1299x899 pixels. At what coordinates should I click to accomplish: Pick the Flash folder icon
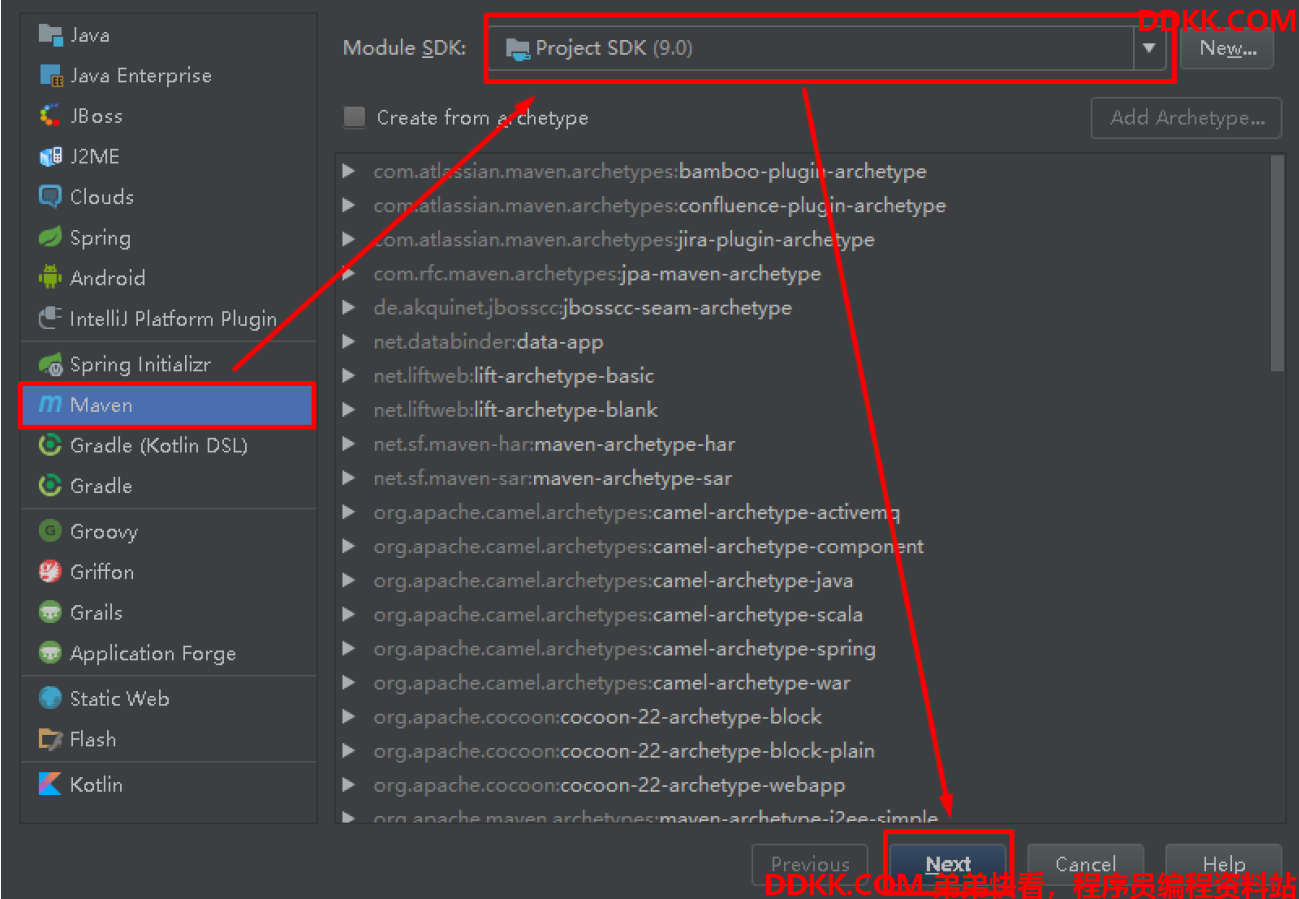pos(50,739)
